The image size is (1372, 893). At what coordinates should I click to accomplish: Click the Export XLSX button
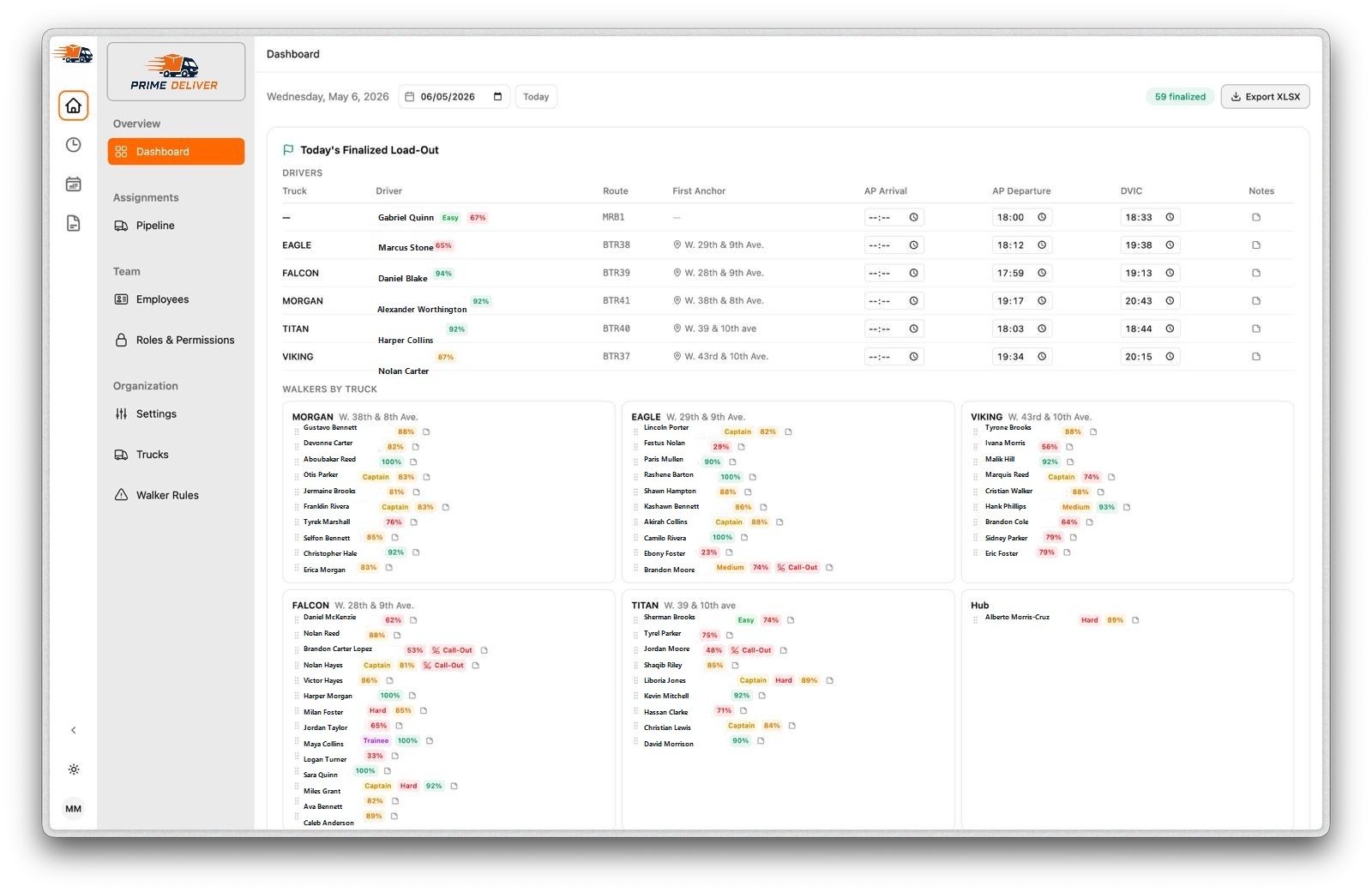coord(1265,97)
